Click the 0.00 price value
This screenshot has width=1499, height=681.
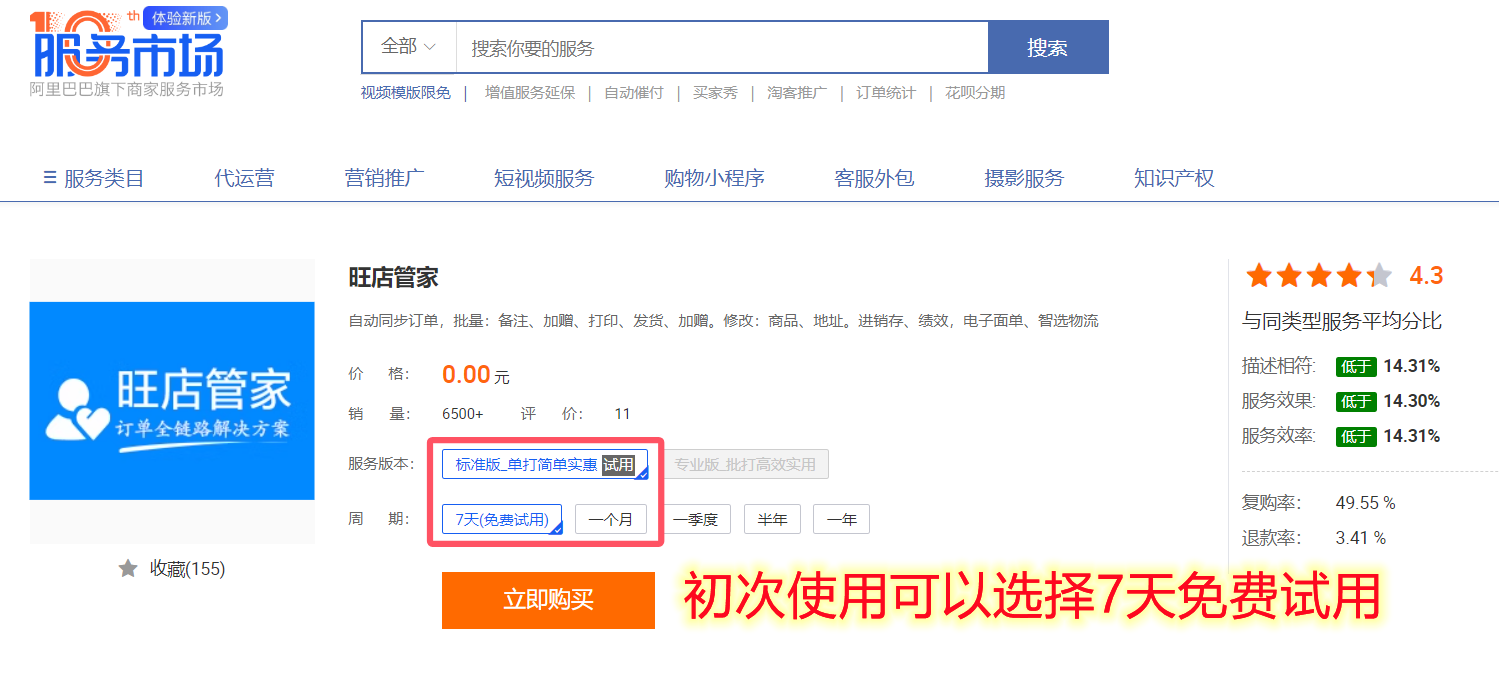pos(466,374)
